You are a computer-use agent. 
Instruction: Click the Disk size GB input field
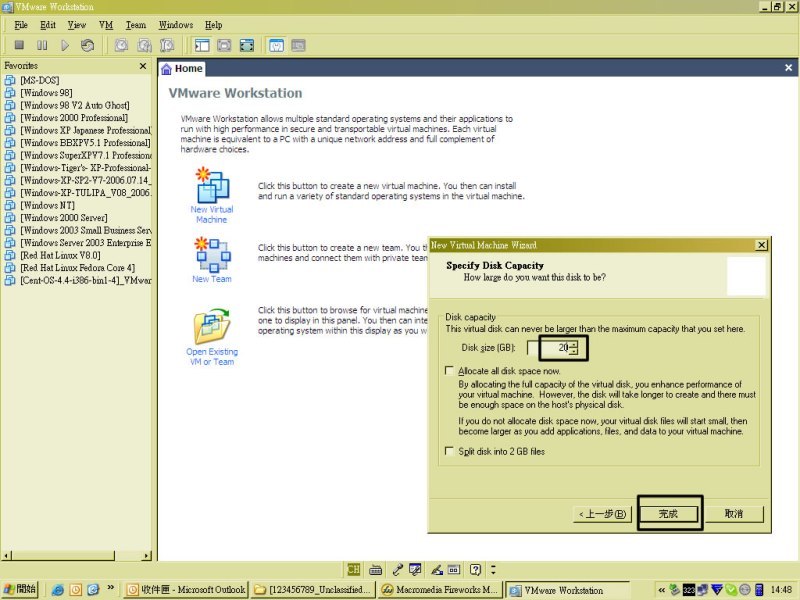point(548,348)
